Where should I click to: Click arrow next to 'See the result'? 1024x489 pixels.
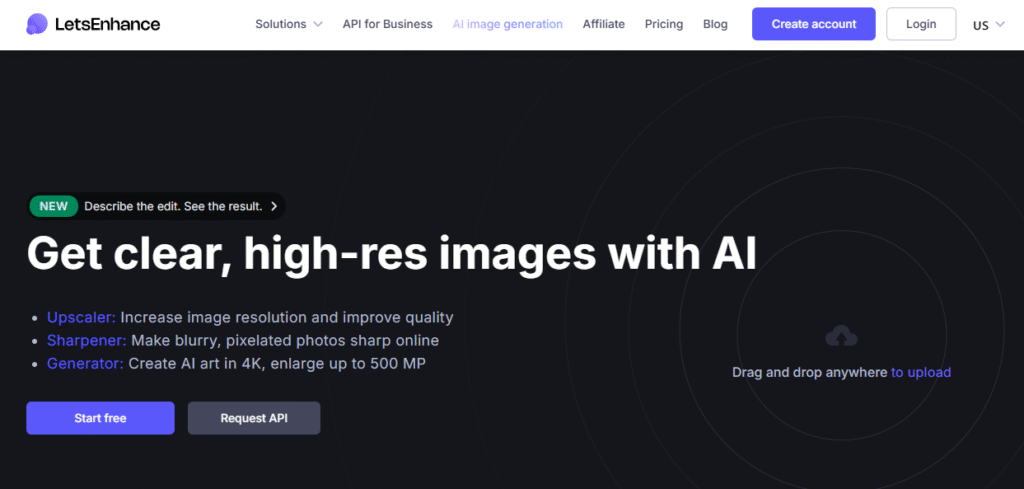pos(274,206)
